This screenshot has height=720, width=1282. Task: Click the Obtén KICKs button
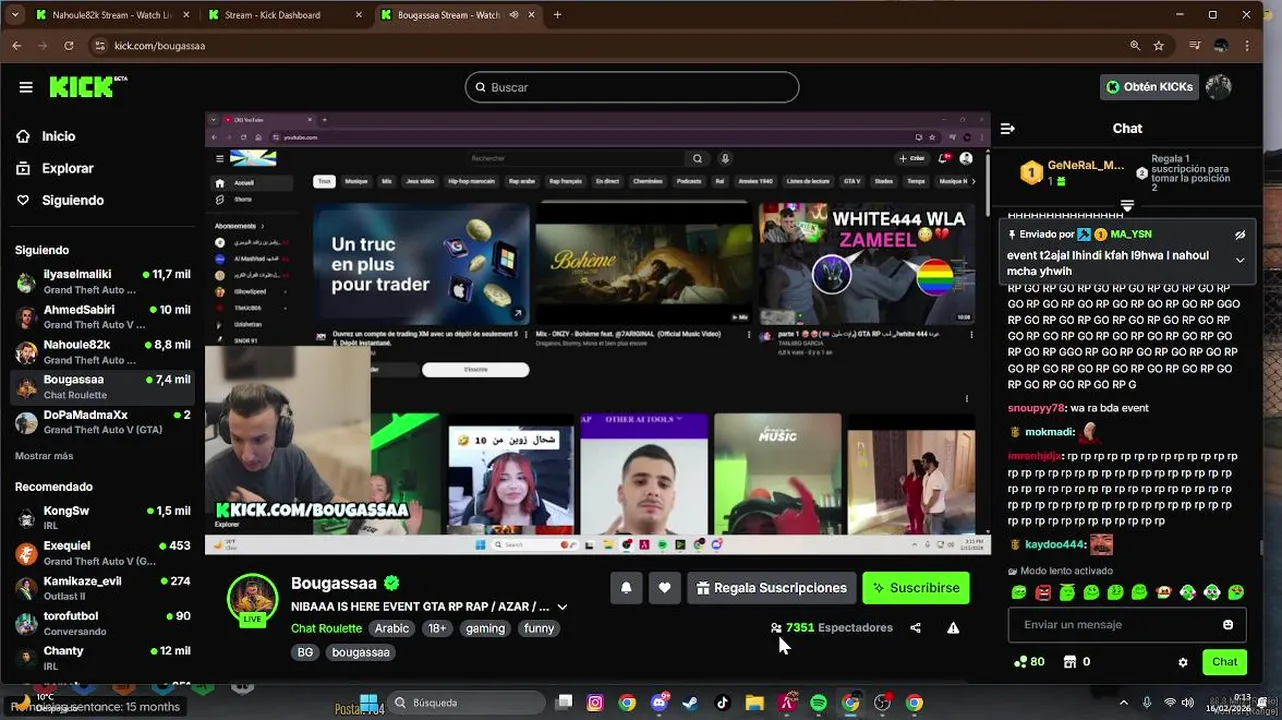1149,87
